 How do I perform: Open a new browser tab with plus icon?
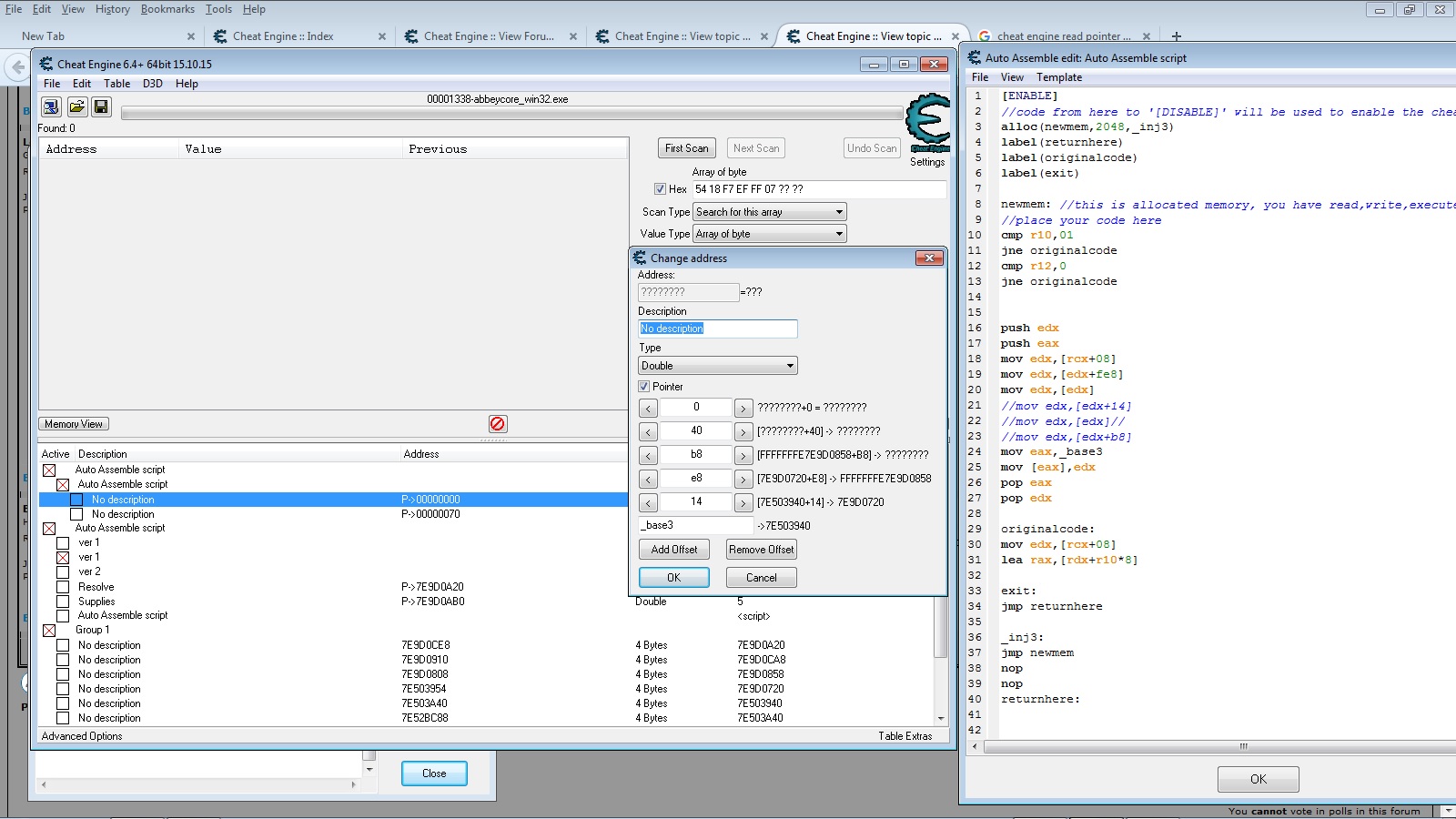point(1176,36)
